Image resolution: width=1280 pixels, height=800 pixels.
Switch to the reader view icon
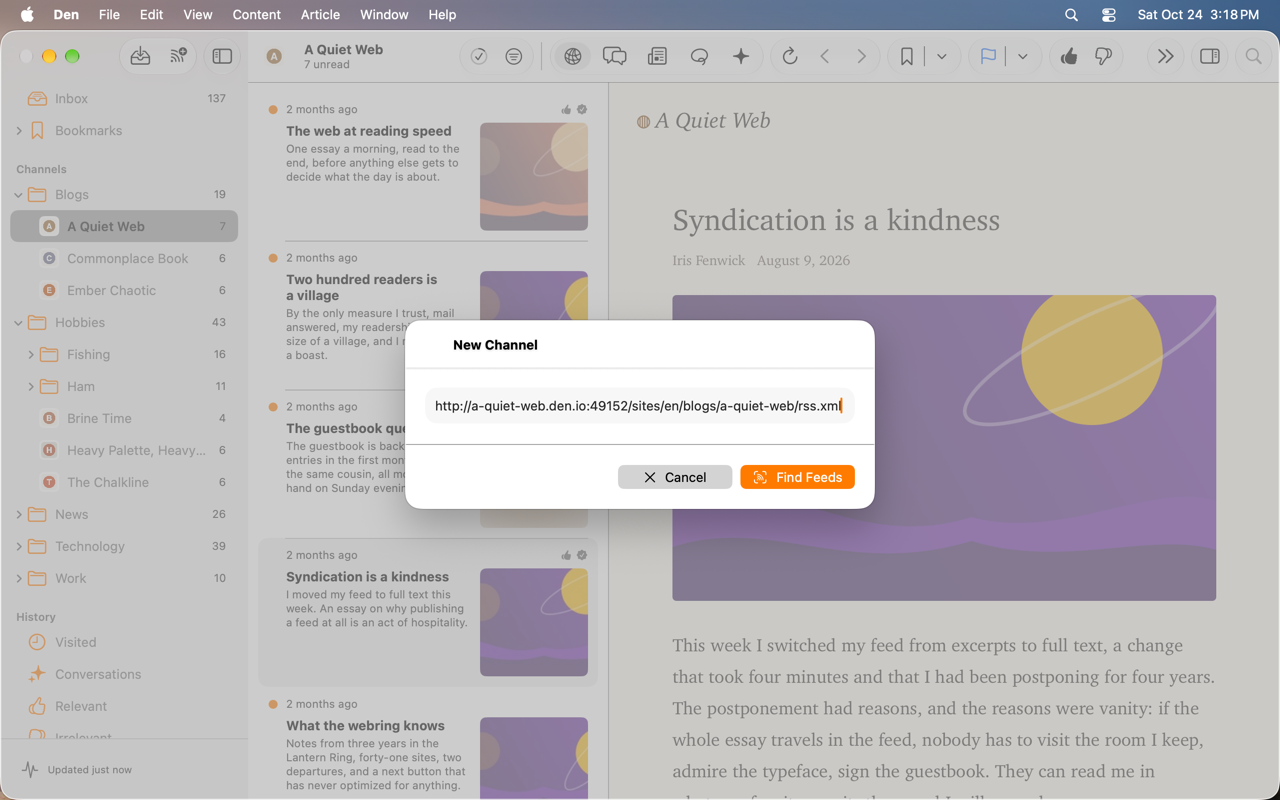(657, 57)
